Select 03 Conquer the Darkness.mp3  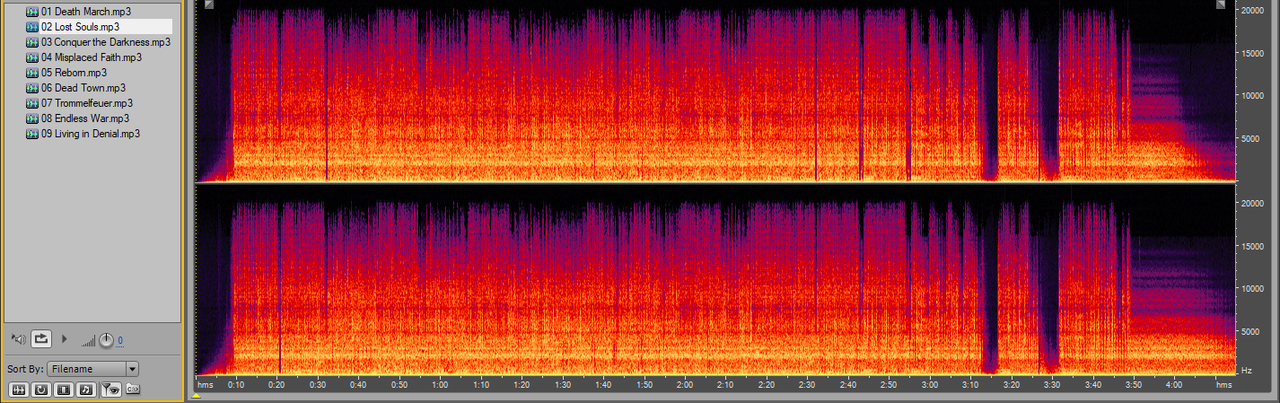click(x=105, y=42)
